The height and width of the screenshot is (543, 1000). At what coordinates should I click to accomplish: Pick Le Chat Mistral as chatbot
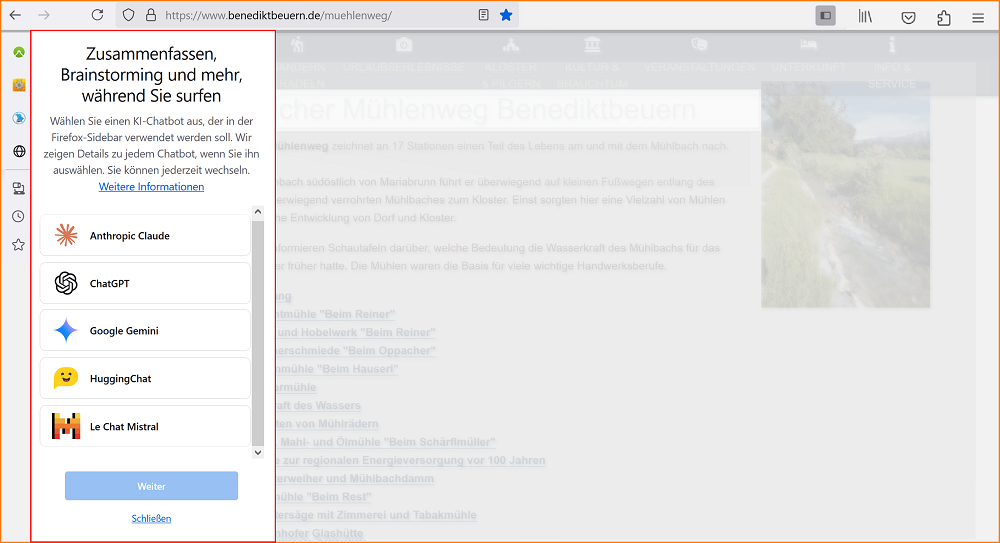tap(145, 426)
